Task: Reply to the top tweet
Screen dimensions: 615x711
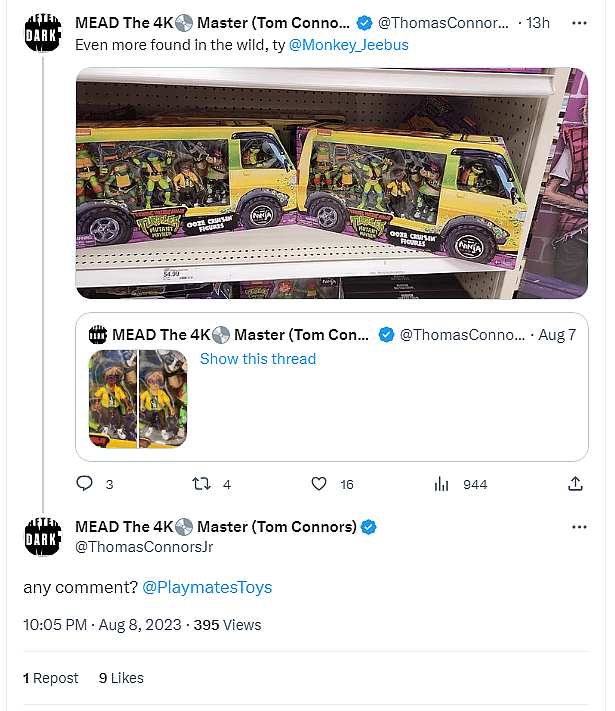Action: point(85,484)
